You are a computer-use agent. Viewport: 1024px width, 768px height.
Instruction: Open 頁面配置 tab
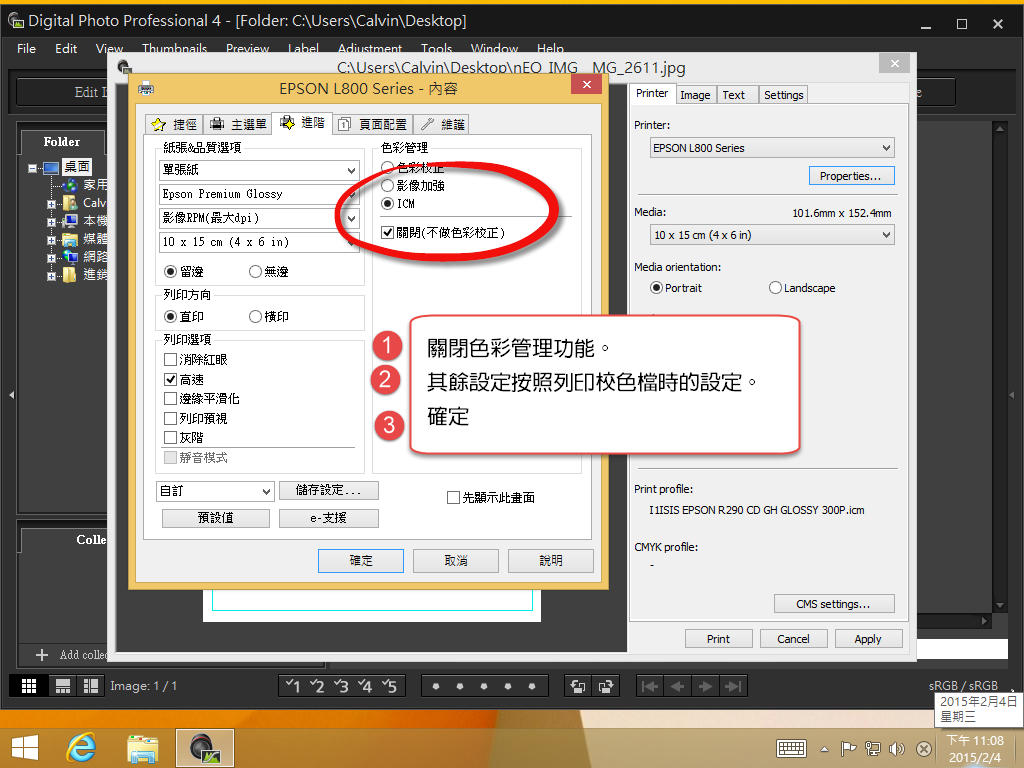pyautogui.click(x=373, y=124)
